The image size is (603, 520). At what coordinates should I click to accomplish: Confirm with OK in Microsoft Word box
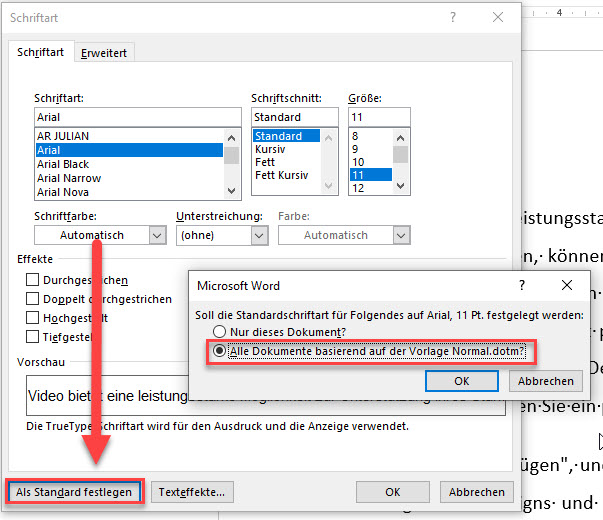(x=462, y=381)
